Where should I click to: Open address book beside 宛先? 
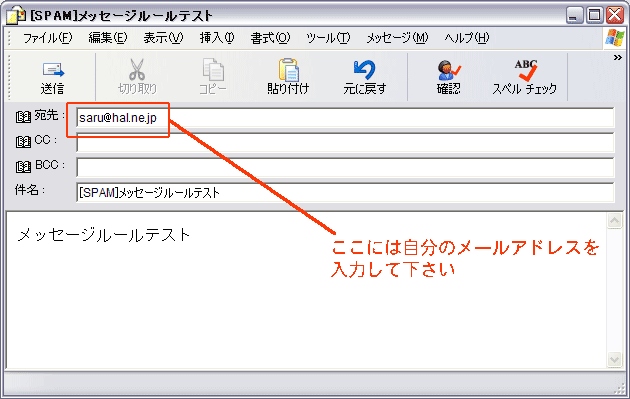pyautogui.click(x=23, y=117)
